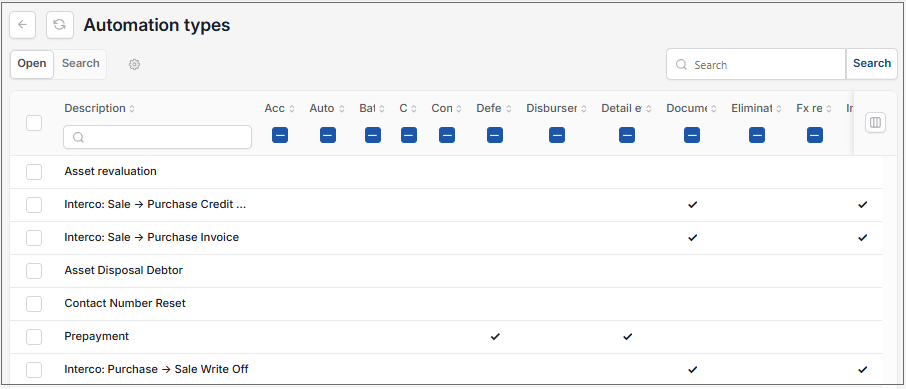
Task: Click the Fx re column minus filter icon
Action: [815, 135]
